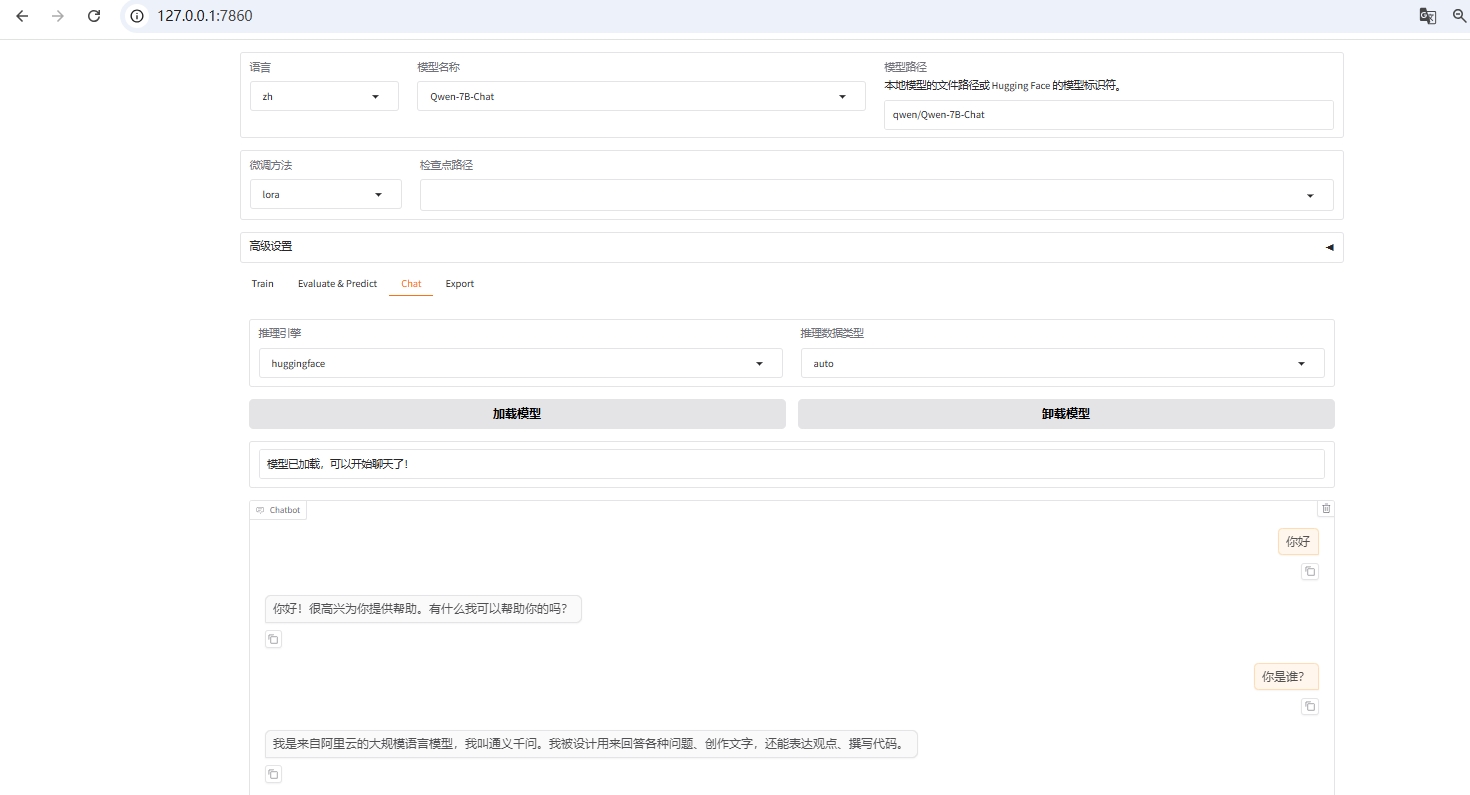This screenshot has width=1470, height=795.
Task: Switch to the Evaluate & Predict tab
Action: pos(337,284)
